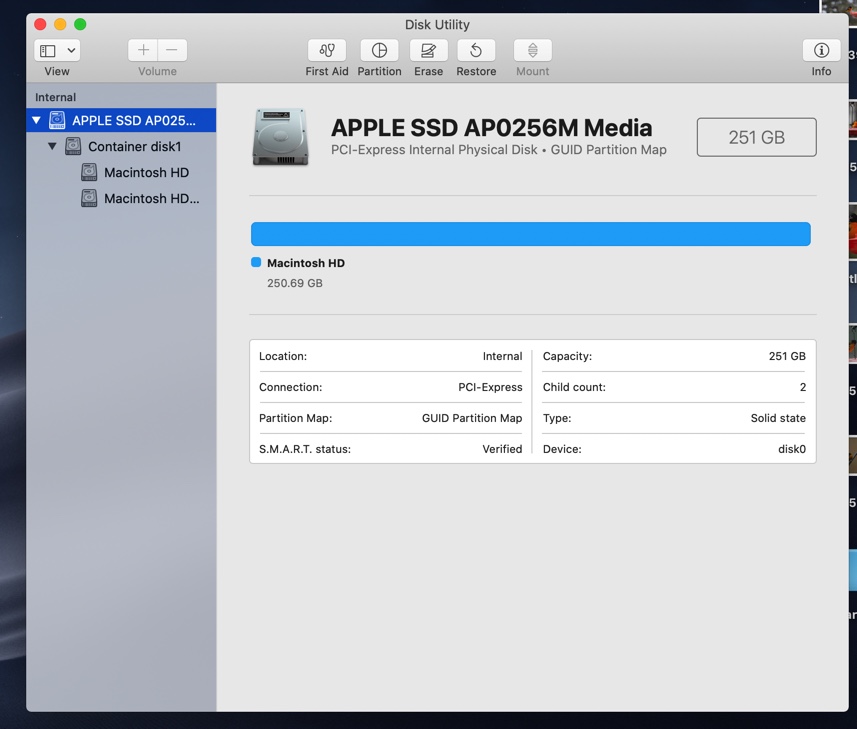This screenshot has width=857, height=729.
Task: Click the blue Macintosh HD legend swatch
Action: click(256, 263)
